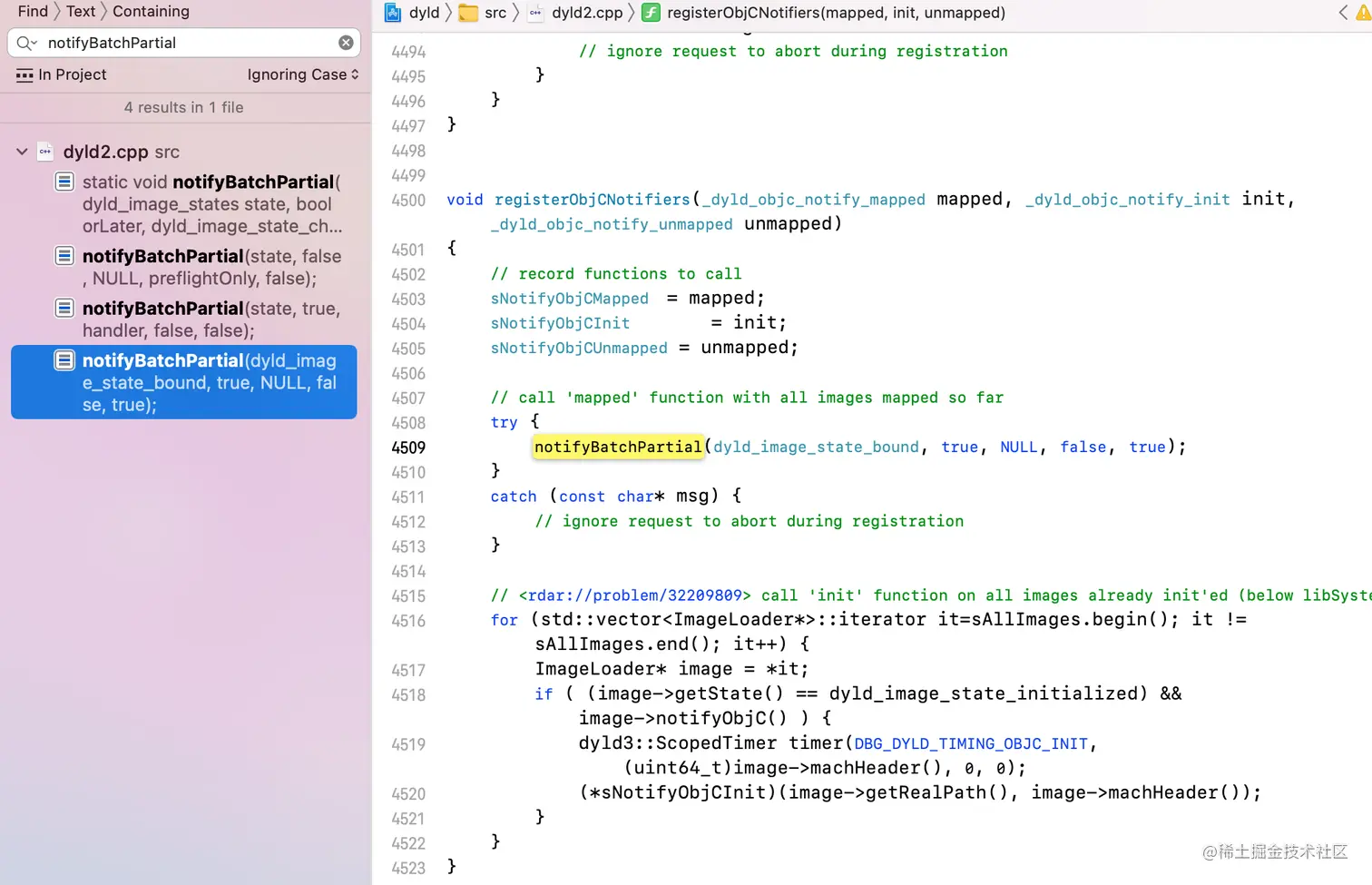1372x885 pixels.
Task: Click the registerObjCNotifiers function name
Action: [x=592, y=200]
